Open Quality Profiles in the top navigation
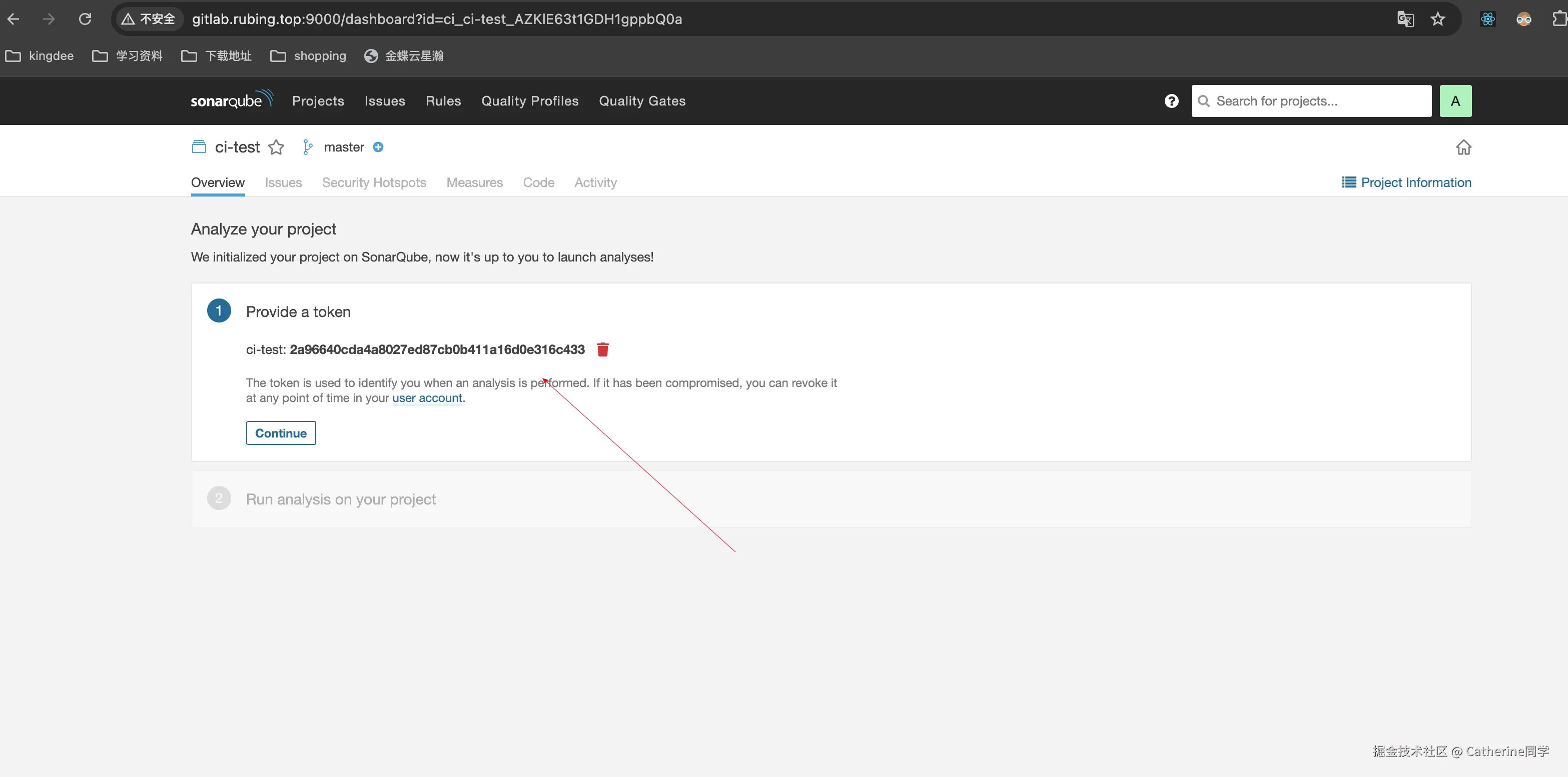Screen dimensions: 1568x777 click(x=529, y=101)
